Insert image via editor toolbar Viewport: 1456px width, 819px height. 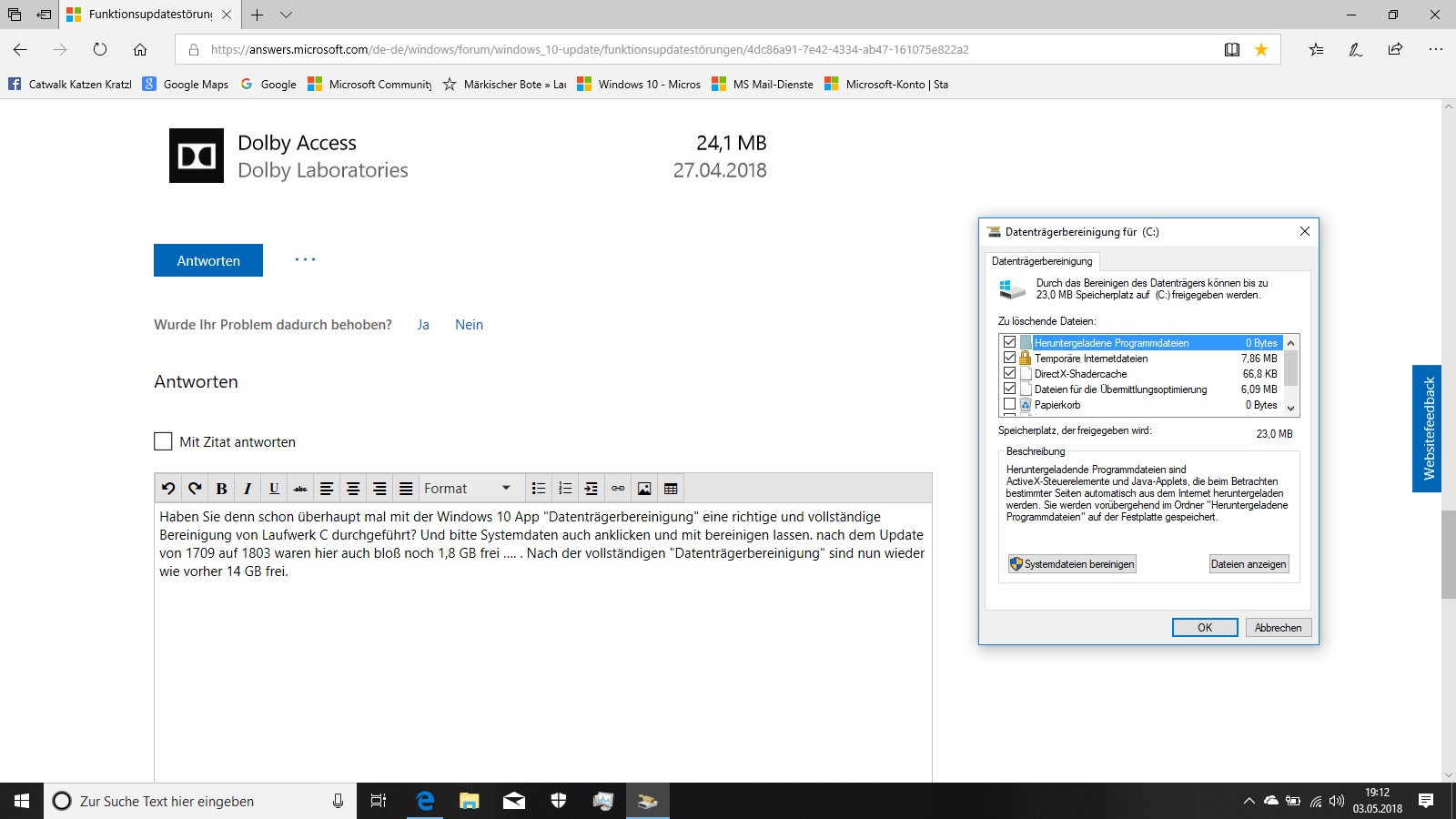tap(644, 489)
